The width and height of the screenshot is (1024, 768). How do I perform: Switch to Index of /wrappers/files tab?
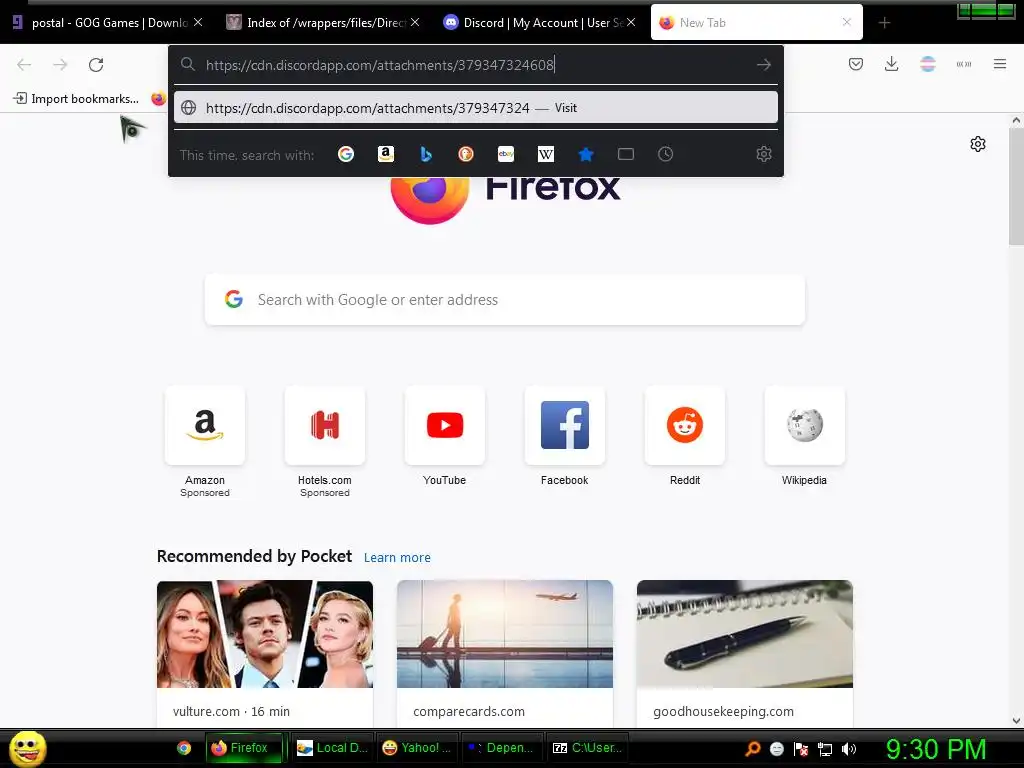[x=325, y=22]
